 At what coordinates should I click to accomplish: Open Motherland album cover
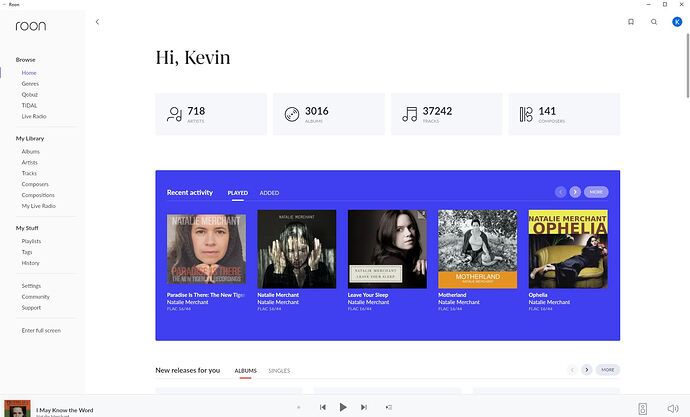pyautogui.click(x=477, y=249)
